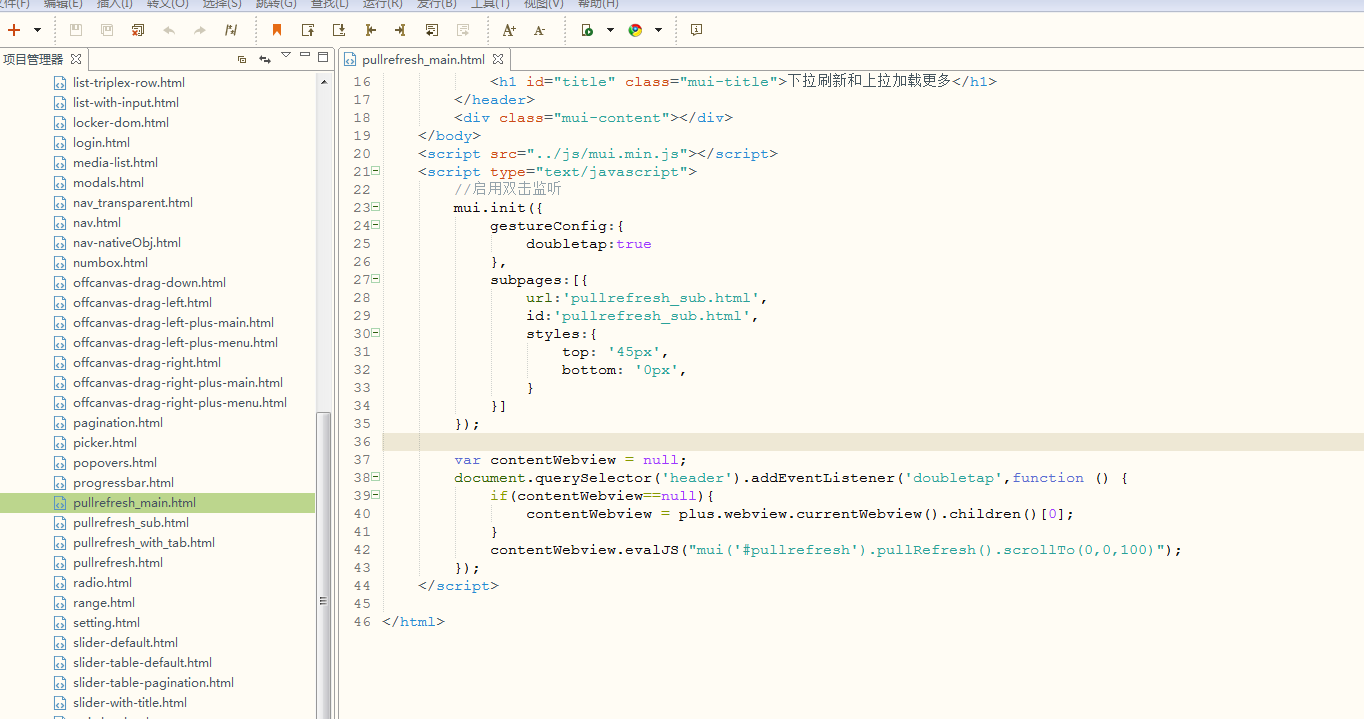This screenshot has width=1364, height=719.
Task: Open the browser selection dropdown arrow
Action: [x=659, y=30]
